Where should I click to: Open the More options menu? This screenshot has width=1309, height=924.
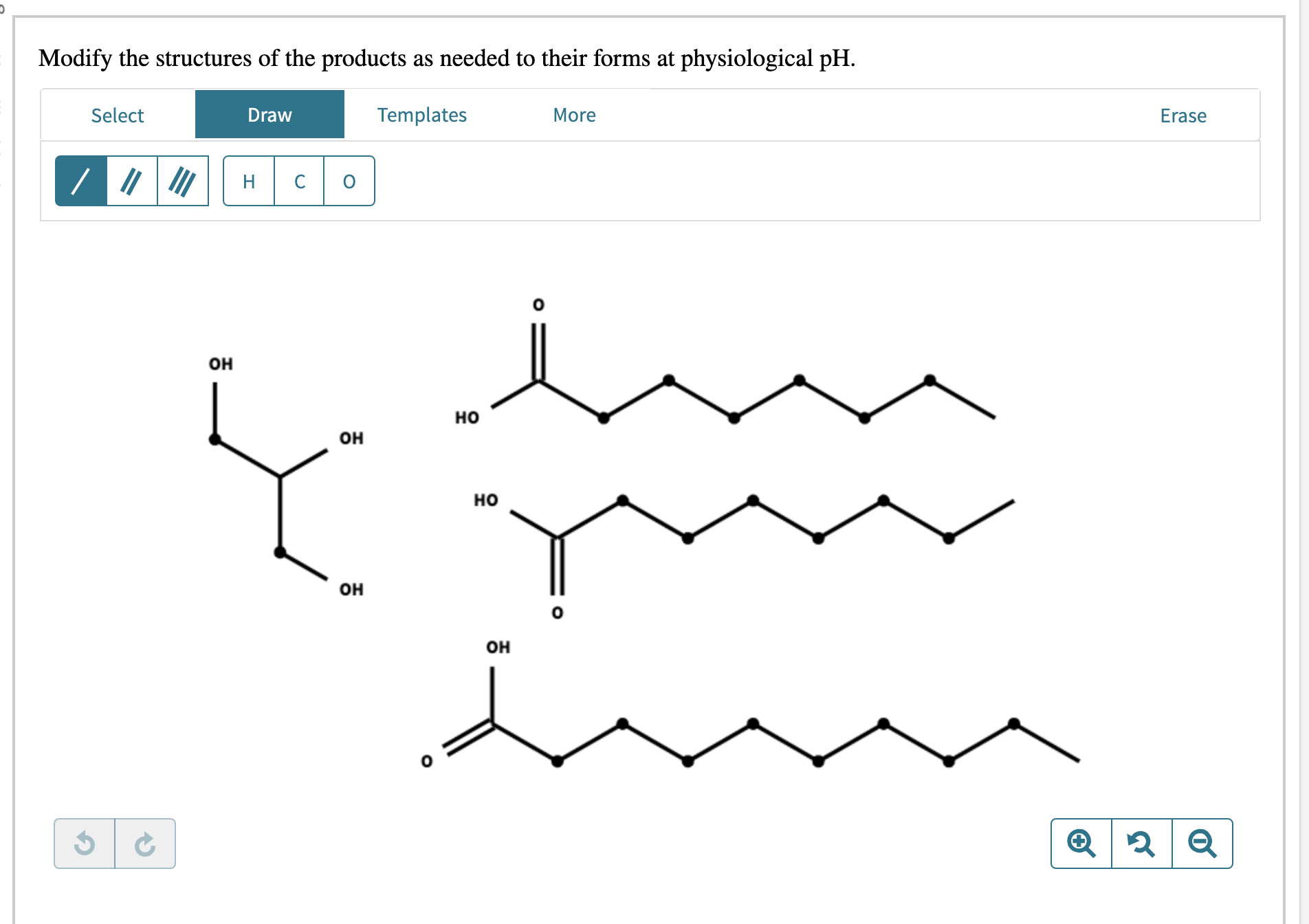coord(574,115)
